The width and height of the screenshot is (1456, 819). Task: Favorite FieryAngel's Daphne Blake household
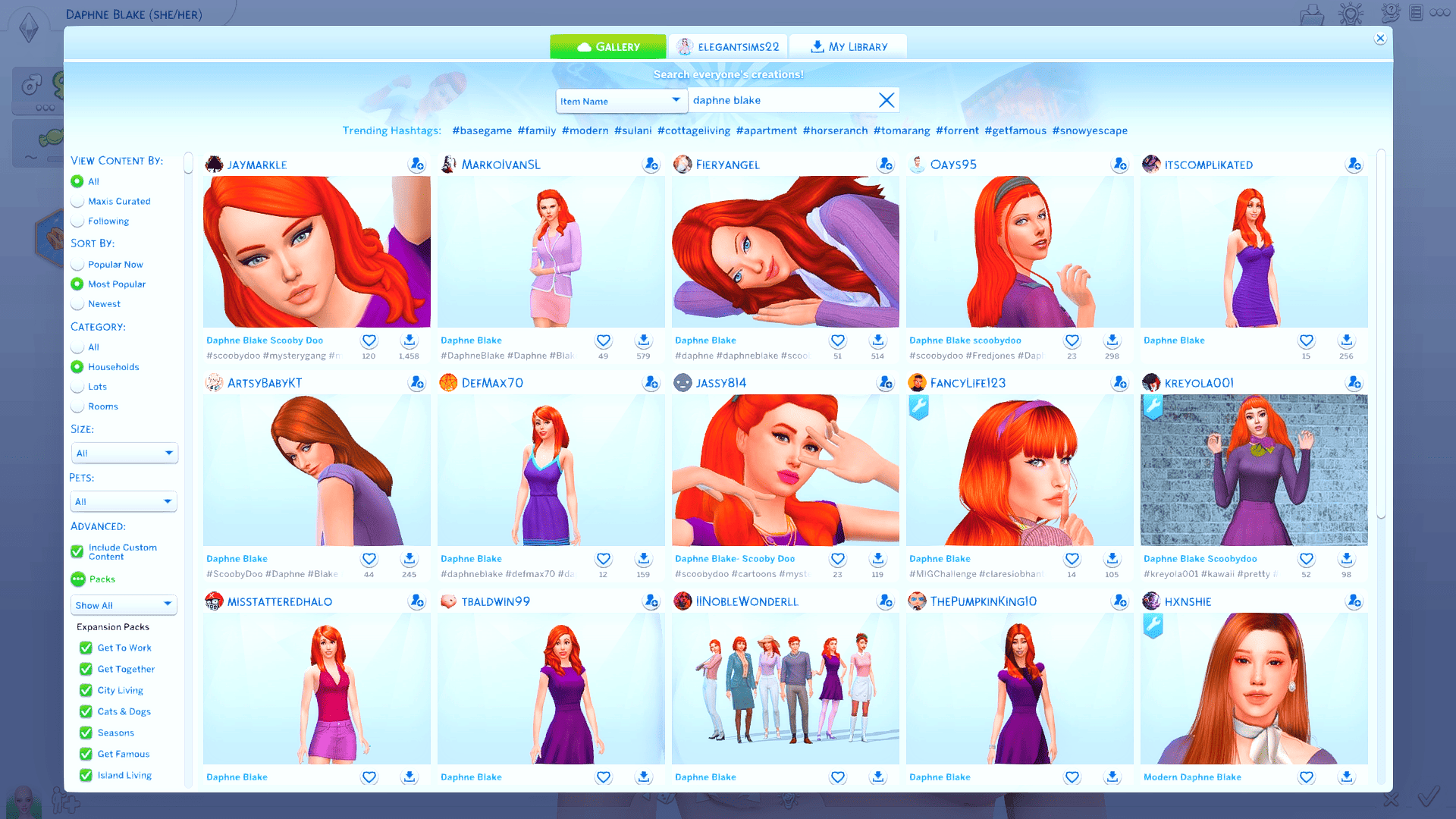tap(838, 340)
